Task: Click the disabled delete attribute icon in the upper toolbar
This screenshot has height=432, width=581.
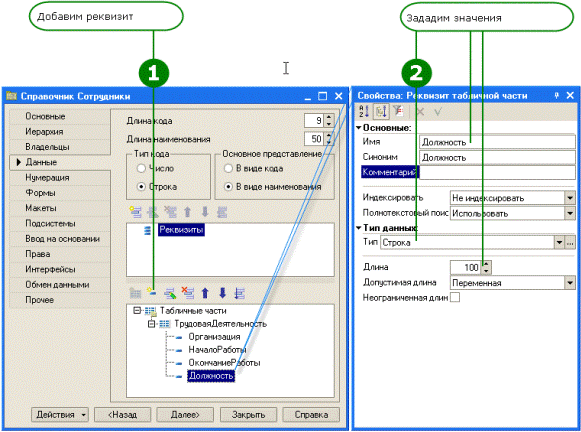Action: click(170, 212)
